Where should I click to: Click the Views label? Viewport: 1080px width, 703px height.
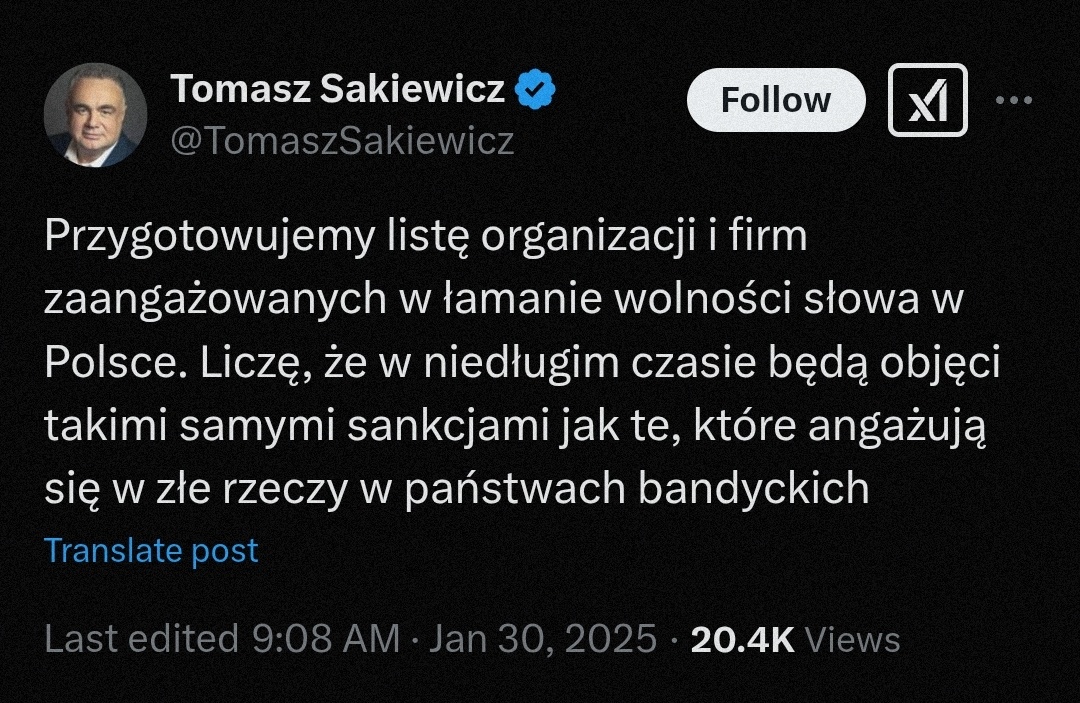(x=852, y=639)
